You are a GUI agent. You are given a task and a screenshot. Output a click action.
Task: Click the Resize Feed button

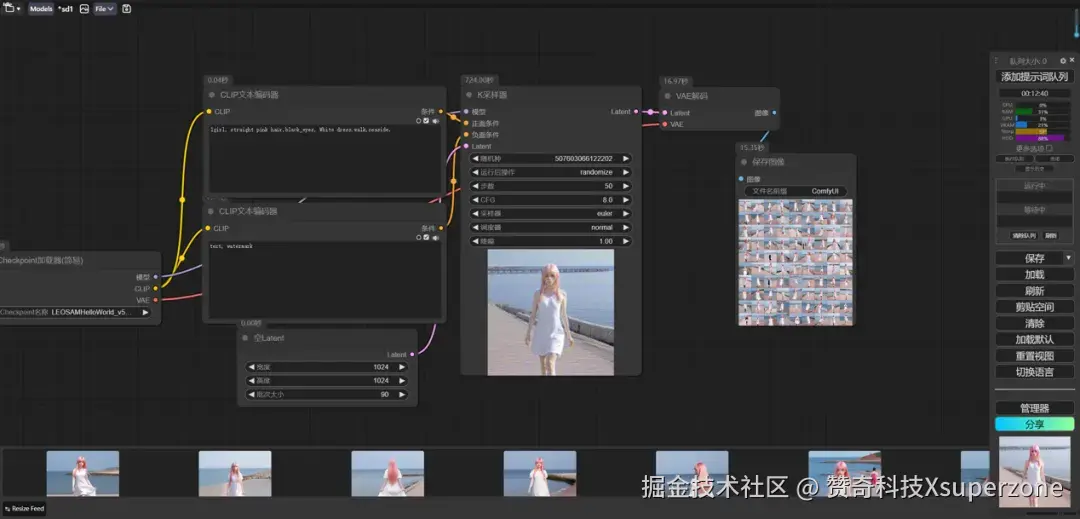point(24,509)
